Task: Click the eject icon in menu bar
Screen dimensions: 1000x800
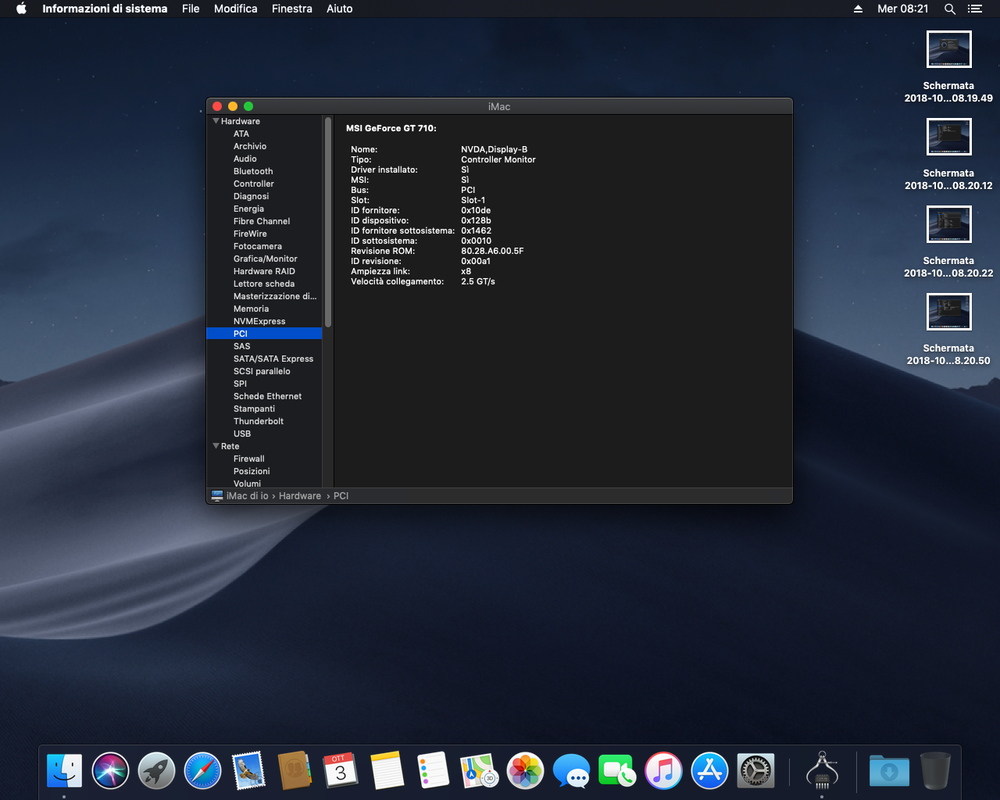Action: pyautogui.click(x=858, y=9)
